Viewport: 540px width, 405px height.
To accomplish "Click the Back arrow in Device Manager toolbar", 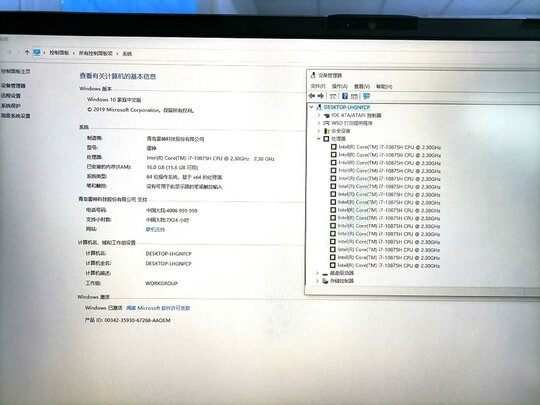I will coord(312,96).
